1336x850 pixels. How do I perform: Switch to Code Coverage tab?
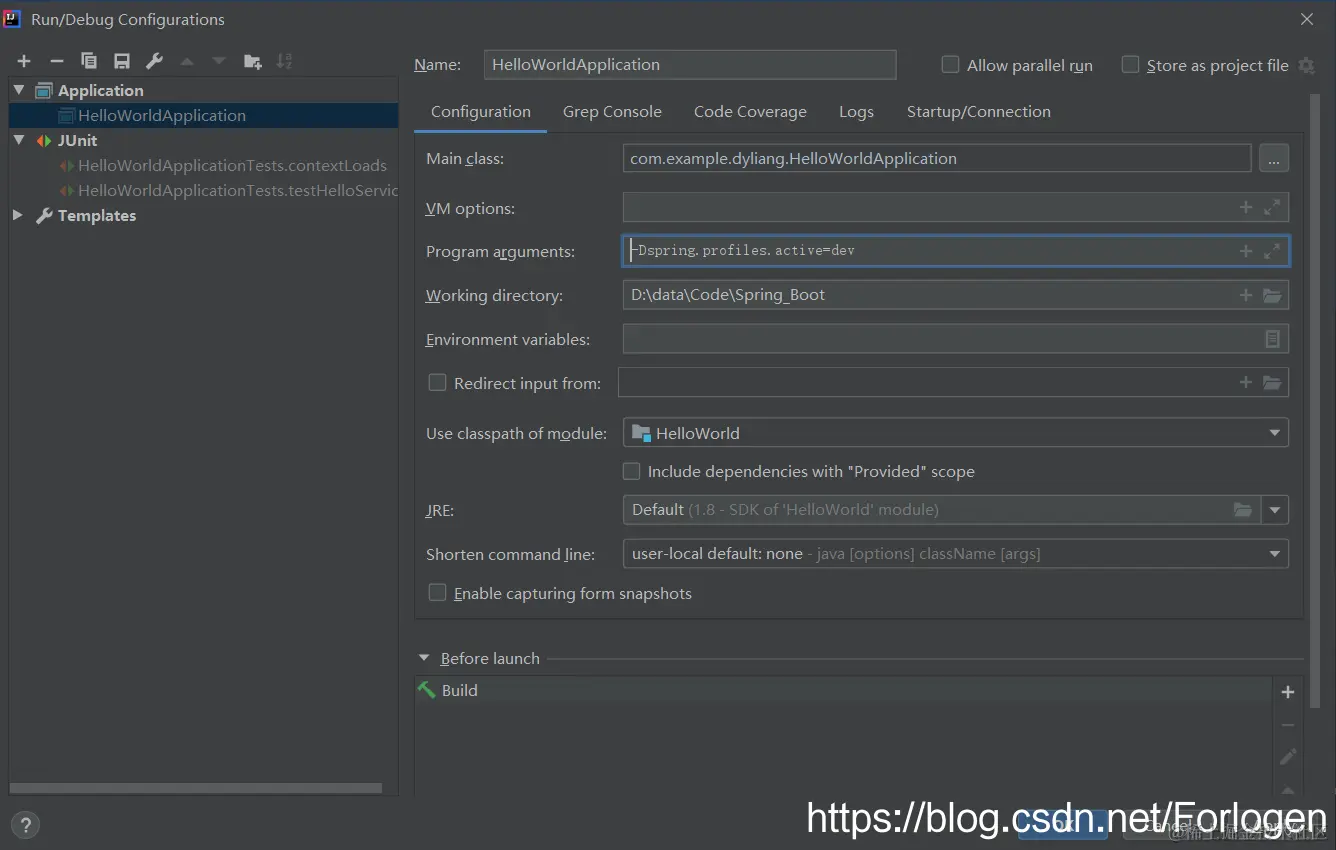tap(750, 112)
